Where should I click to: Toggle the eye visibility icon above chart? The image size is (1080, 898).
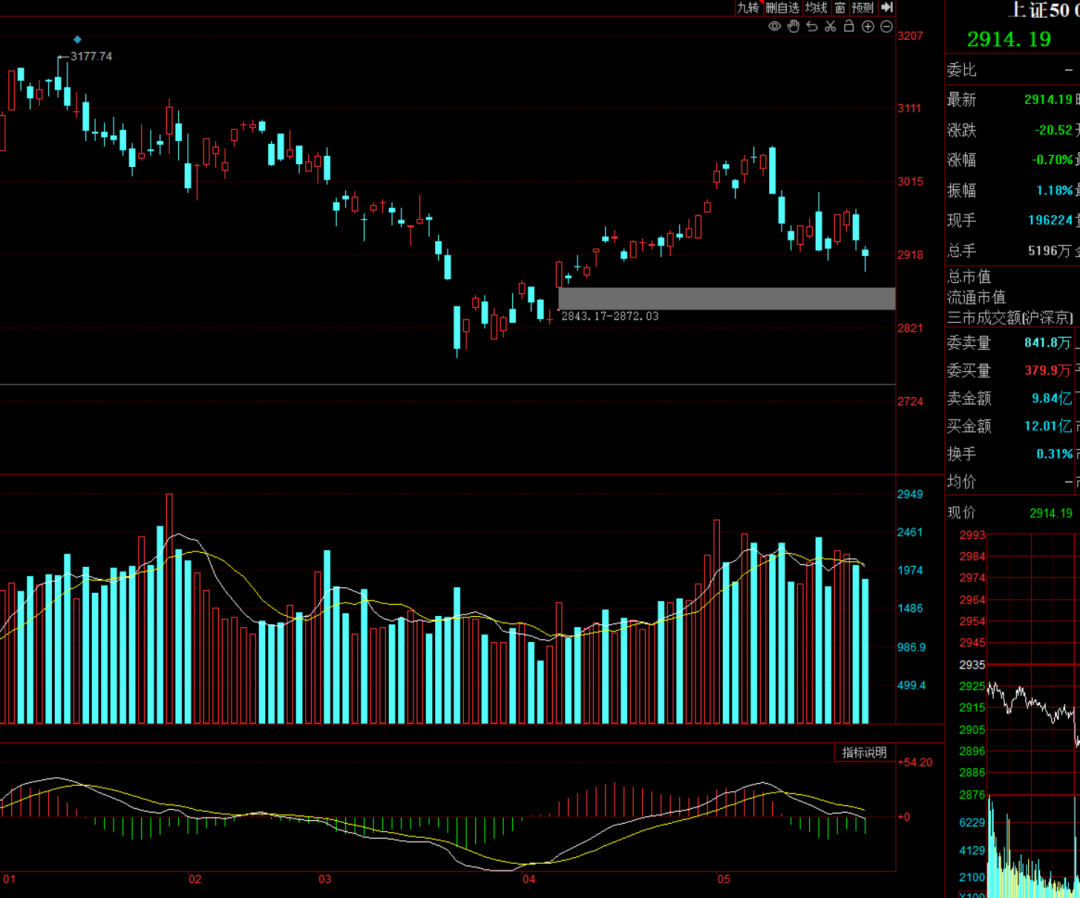[775, 26]
